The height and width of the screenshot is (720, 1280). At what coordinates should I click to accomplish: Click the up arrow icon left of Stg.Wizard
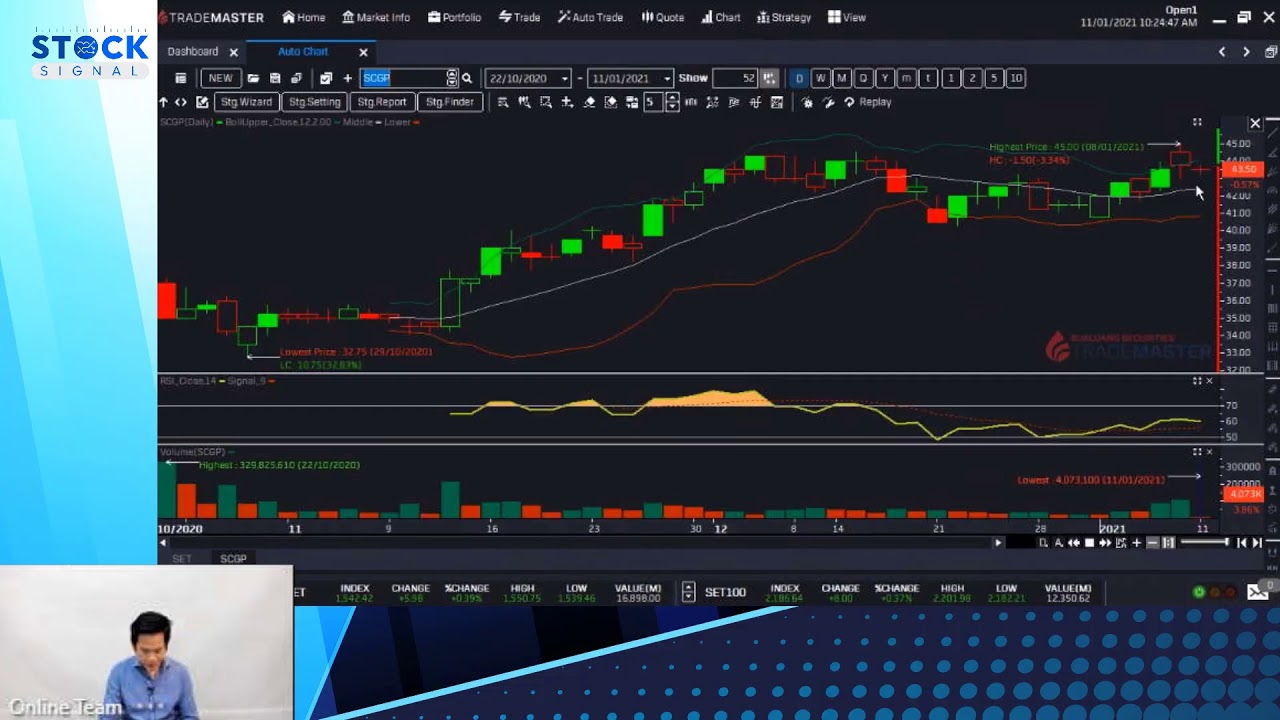click(163, 102)
